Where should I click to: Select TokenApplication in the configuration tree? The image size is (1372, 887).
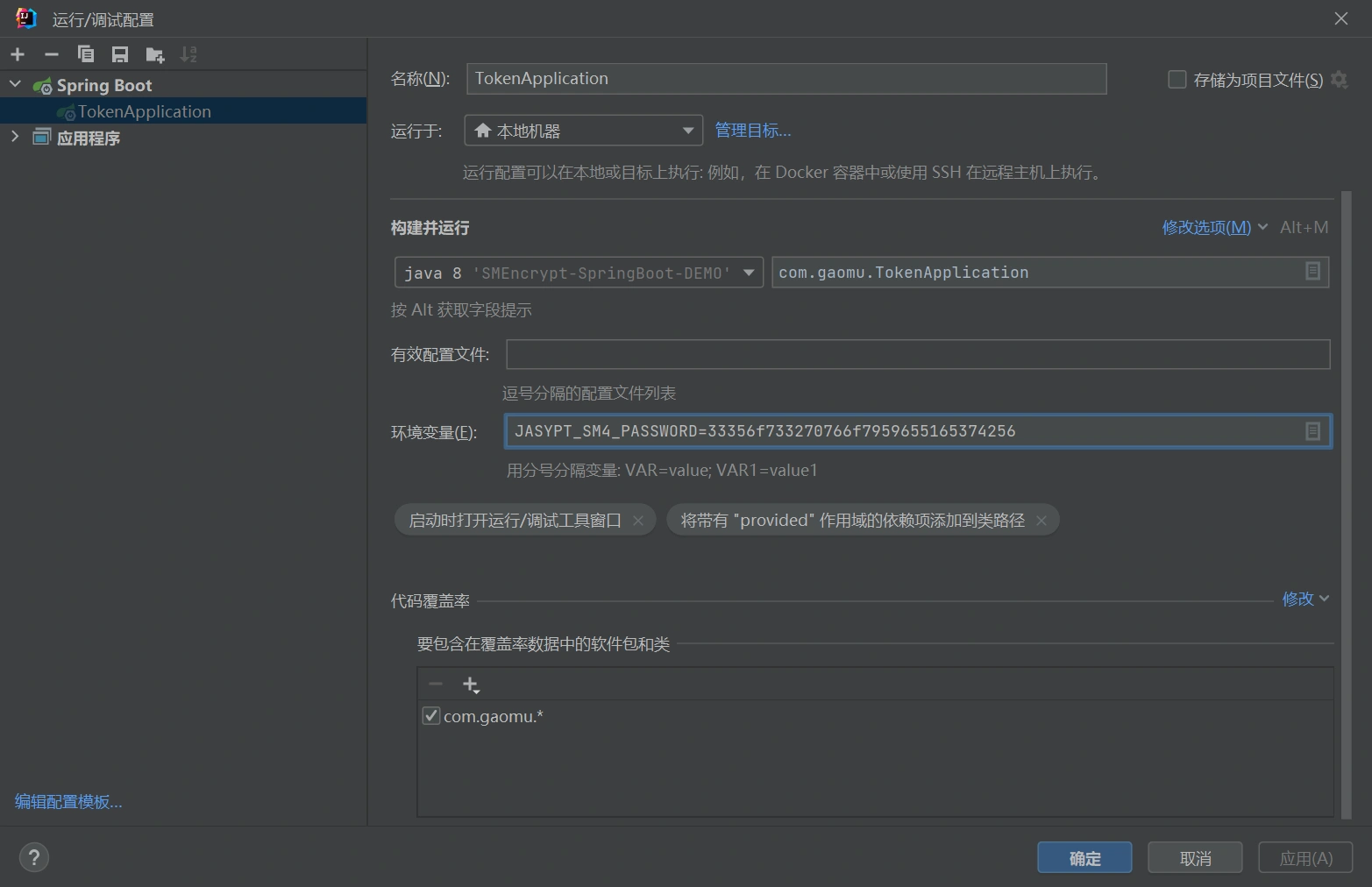144,111
